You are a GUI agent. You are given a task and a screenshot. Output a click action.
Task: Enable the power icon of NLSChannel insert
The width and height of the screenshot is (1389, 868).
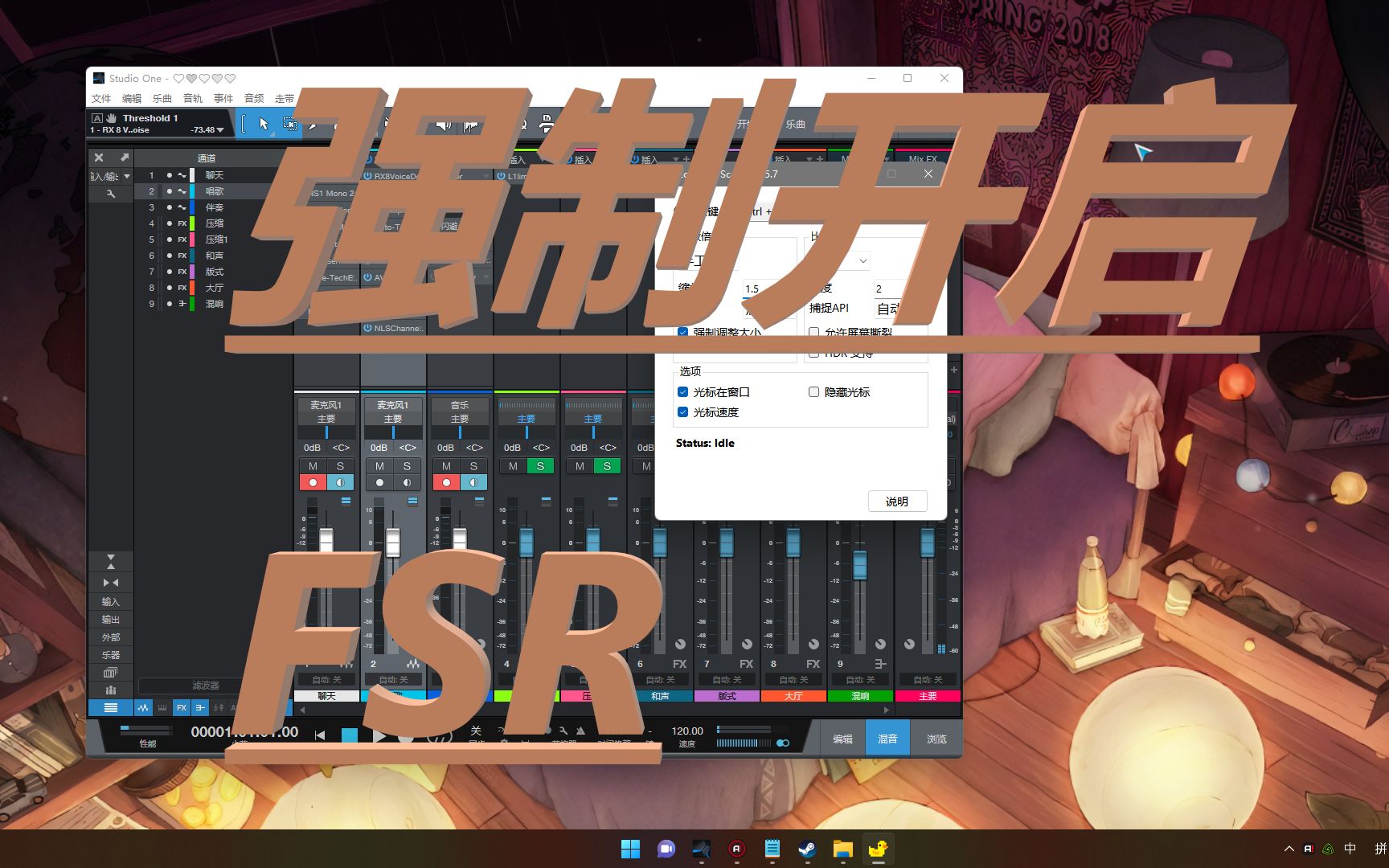tap(367, 328)
